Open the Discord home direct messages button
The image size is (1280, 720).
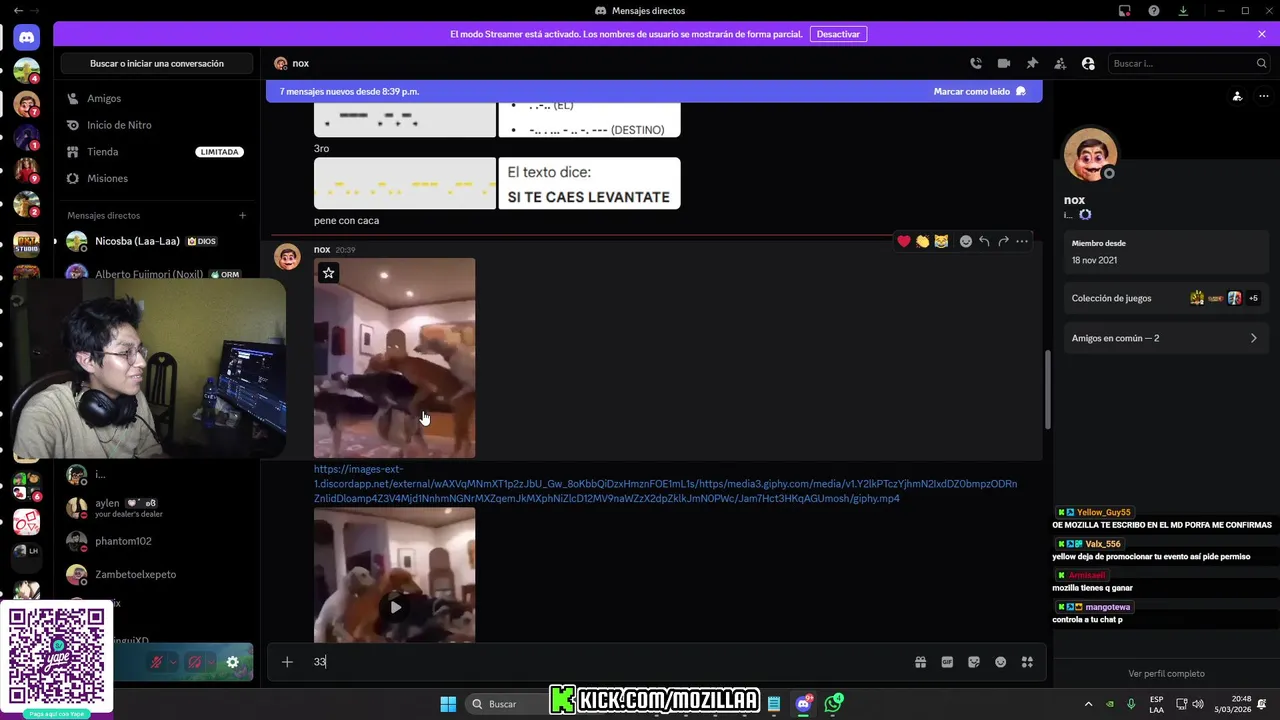pyautogui.click(x=27, y=37)
